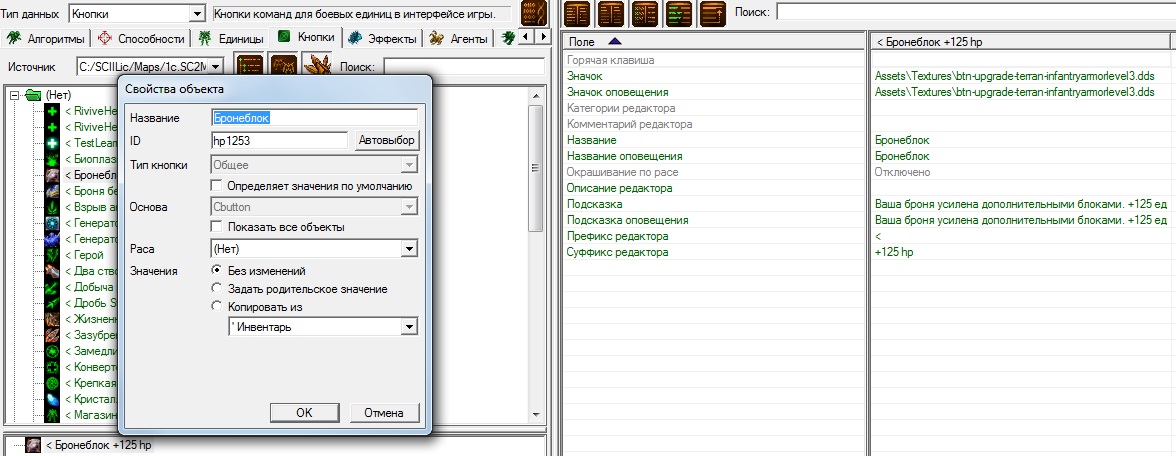The width and height of the screenshot is (1176, 456).
Task: Click the tree list vertical scrollbar thumb
Action: pyautogui.click(x=536, y=168)
